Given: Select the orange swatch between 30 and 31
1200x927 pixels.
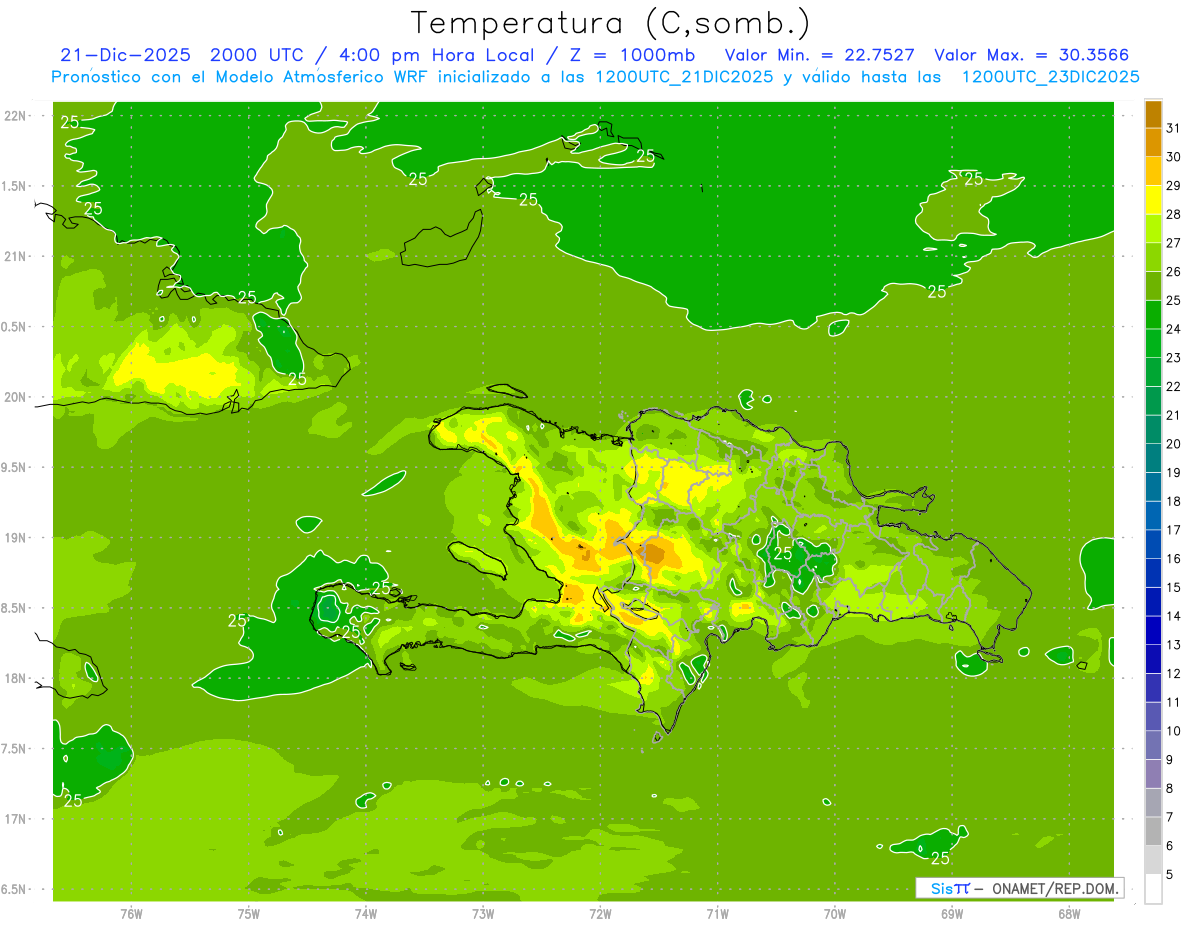Looking at the screenshot, I should (1153, 142).
